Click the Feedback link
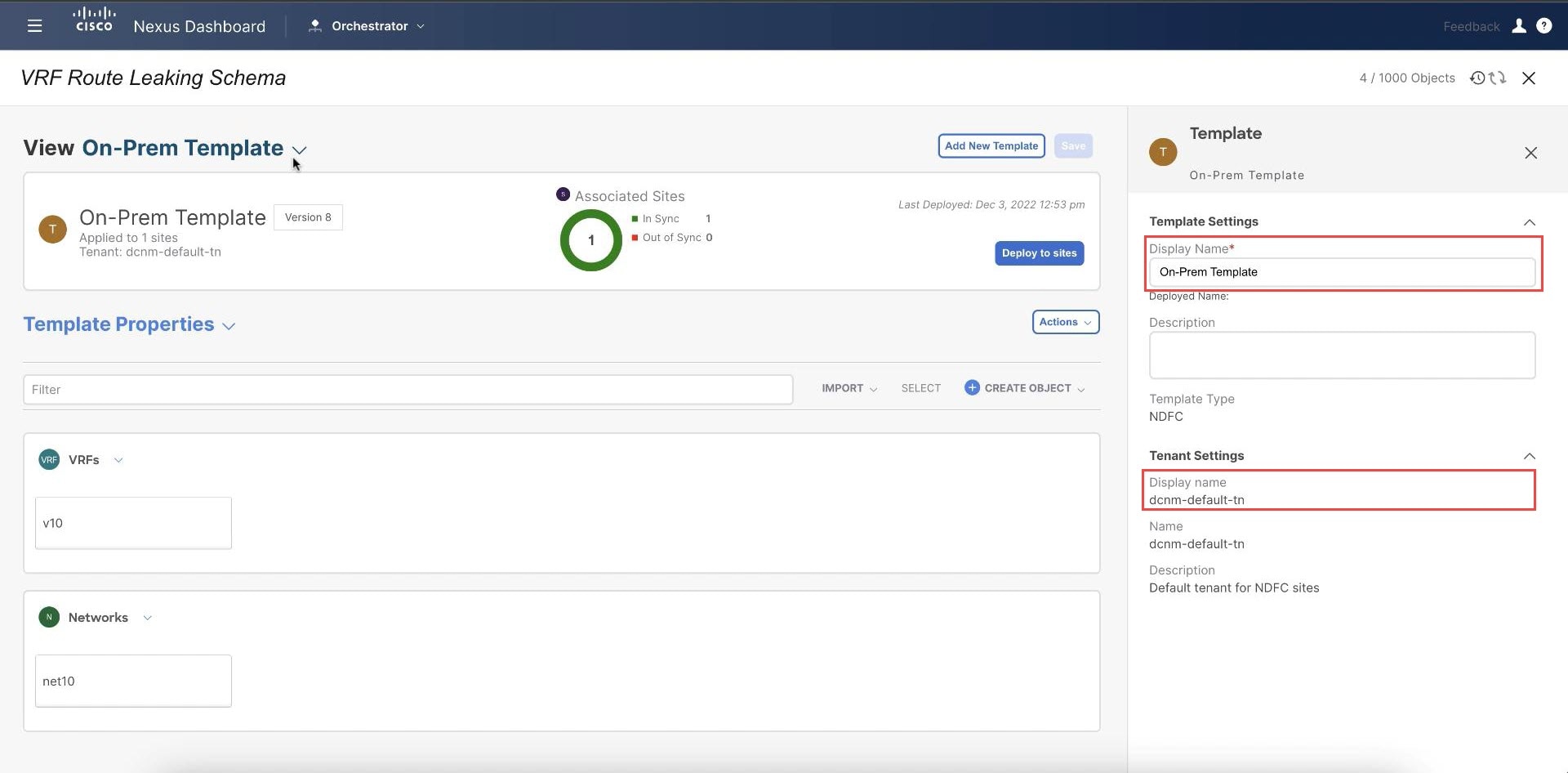 coord(1471,26)
